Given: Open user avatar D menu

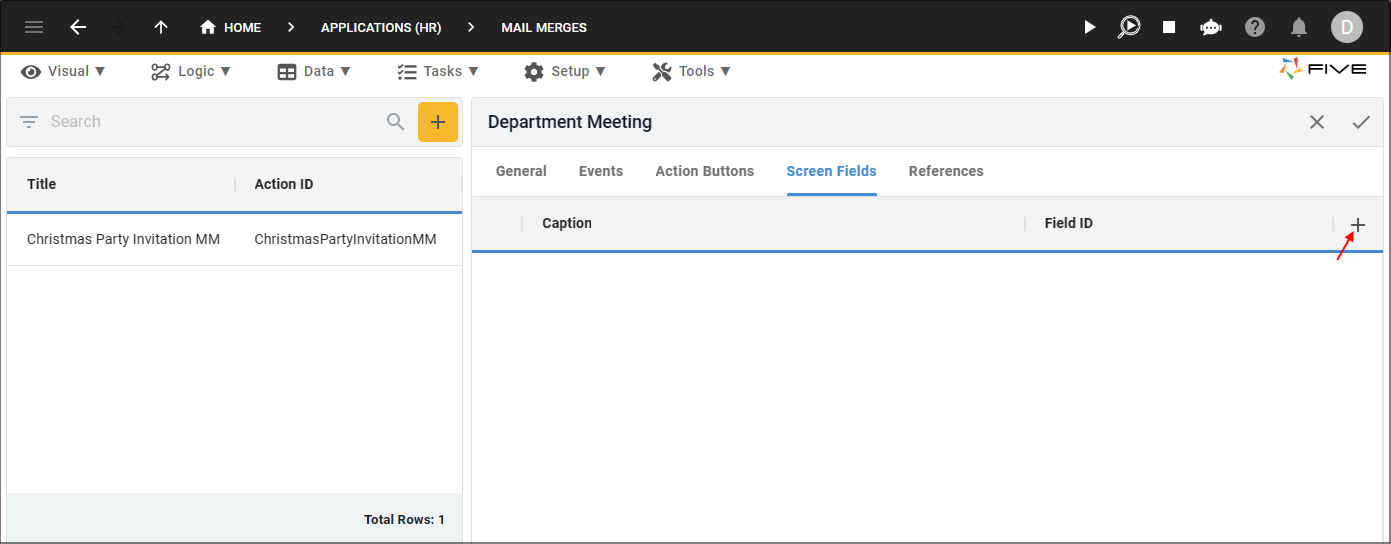Looking at the screenshot, I should tap(1347, 27).
